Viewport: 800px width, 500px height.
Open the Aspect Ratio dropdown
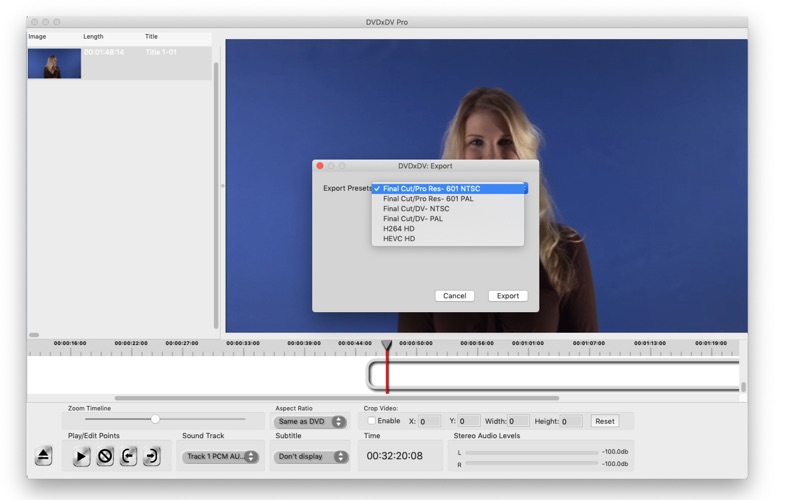[310, 422]
